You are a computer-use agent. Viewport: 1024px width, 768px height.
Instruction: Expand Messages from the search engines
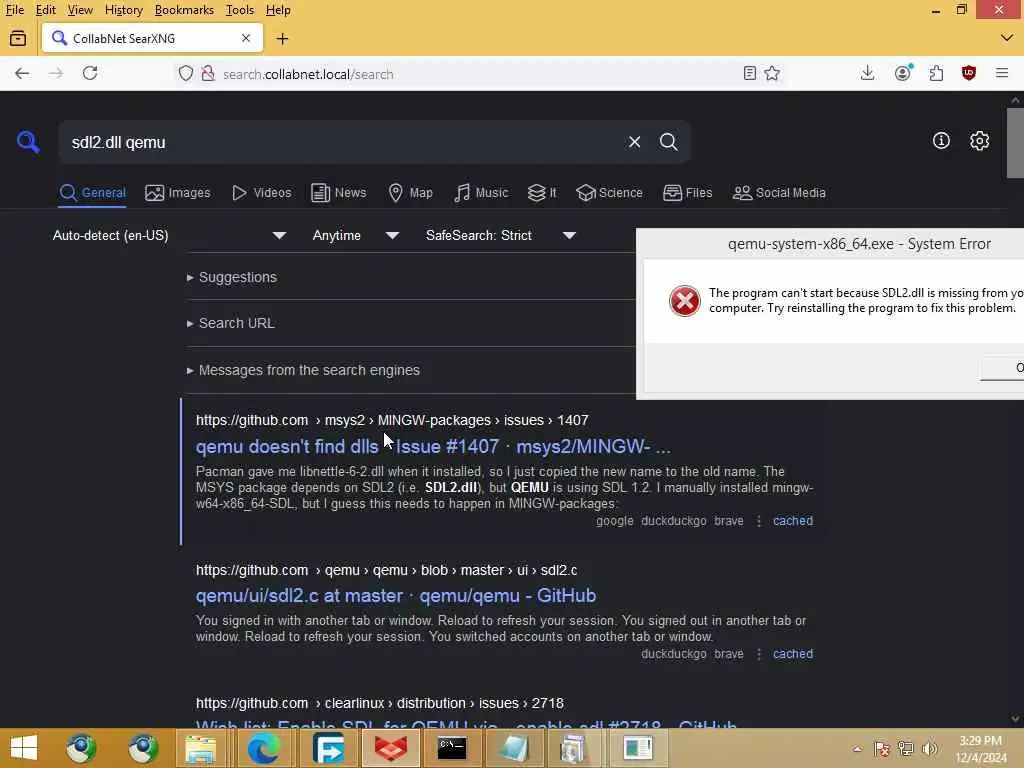point(304,370)
